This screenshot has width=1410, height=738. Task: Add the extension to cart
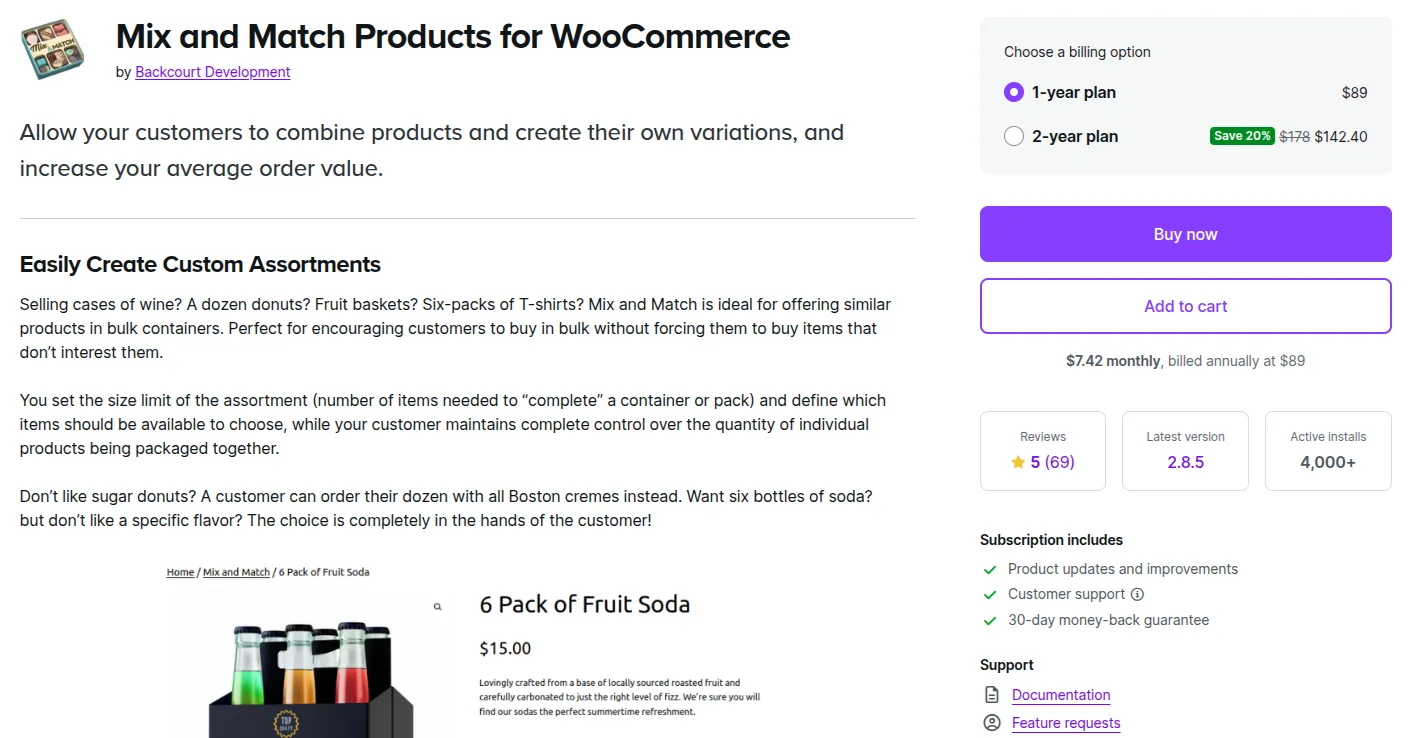pos(1185,306)
